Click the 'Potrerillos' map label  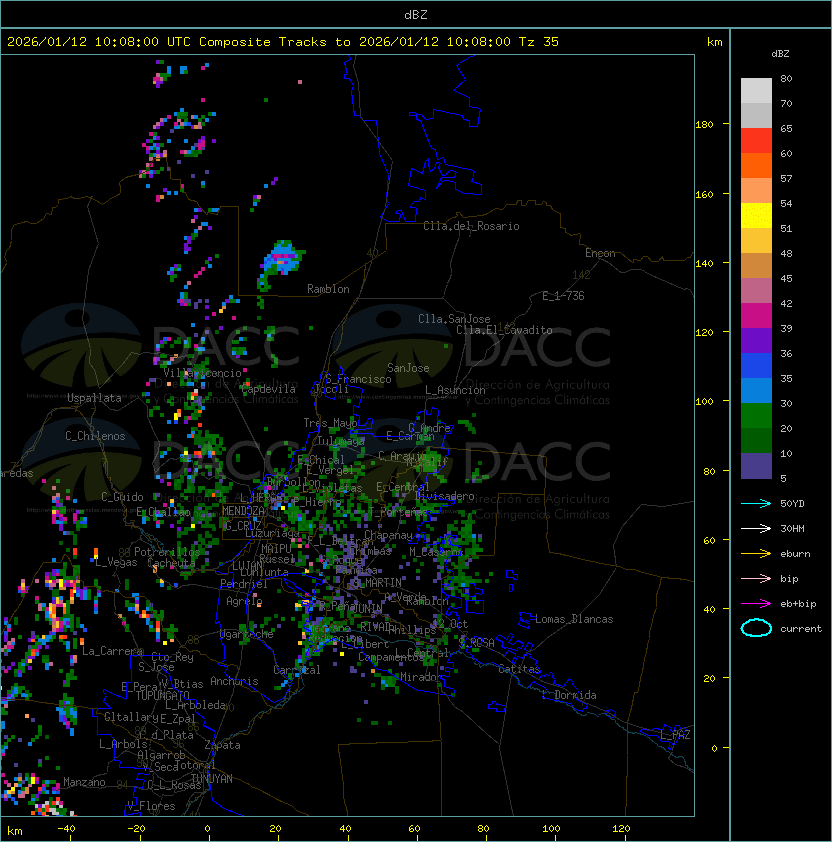click(x=167, y=552)
